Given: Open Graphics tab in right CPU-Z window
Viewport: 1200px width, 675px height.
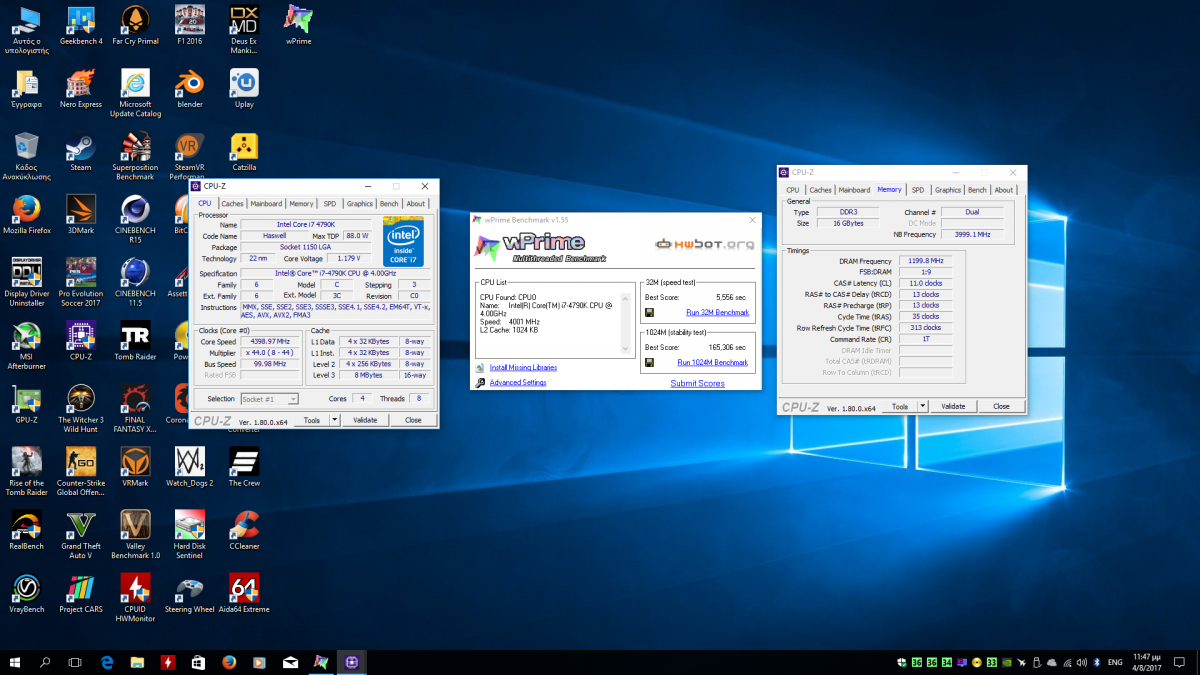Looking at the screenshot, I should pyautogui.click(x=948, y=189).
